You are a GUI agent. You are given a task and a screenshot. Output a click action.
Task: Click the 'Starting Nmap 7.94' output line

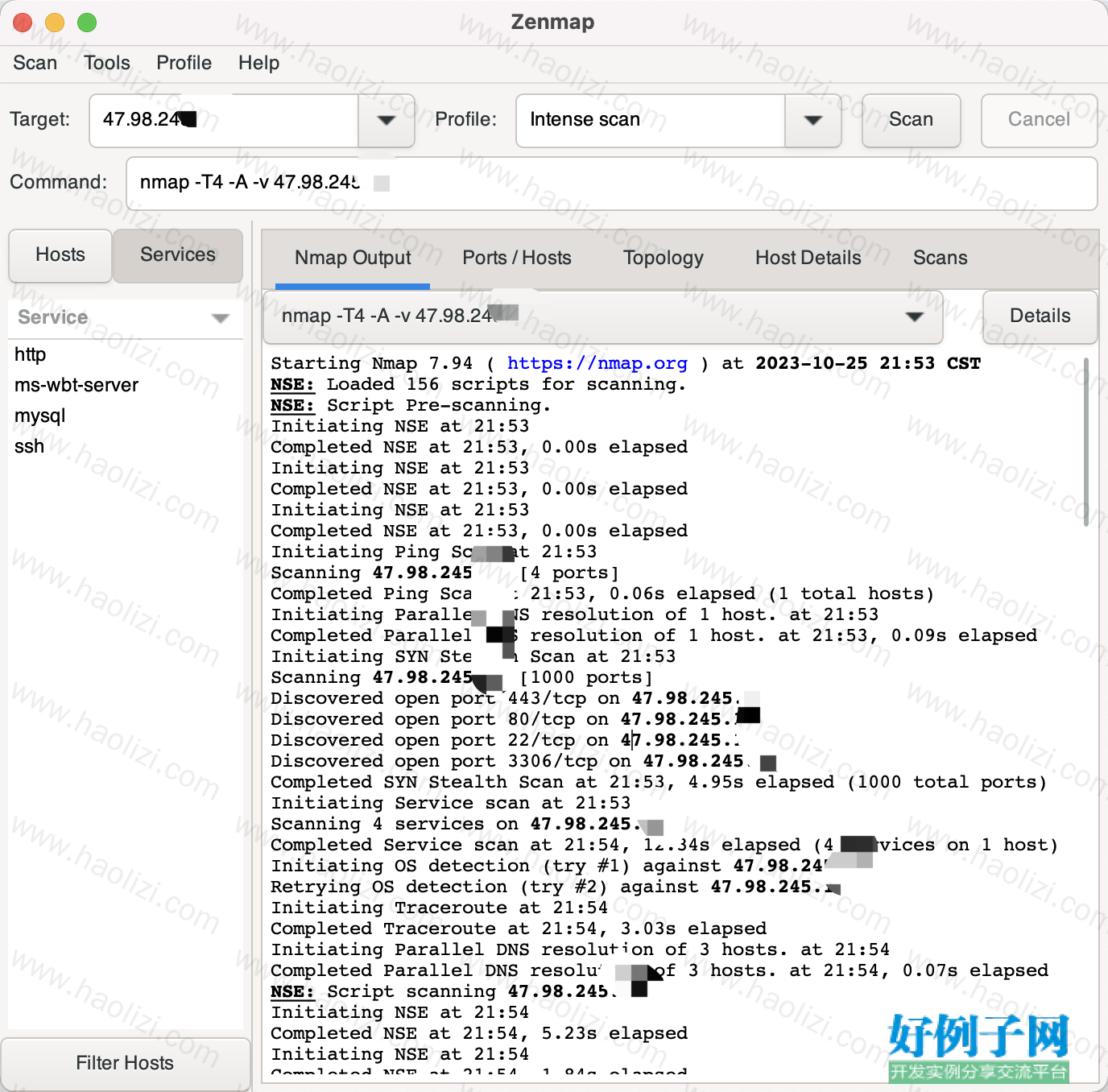626,363
